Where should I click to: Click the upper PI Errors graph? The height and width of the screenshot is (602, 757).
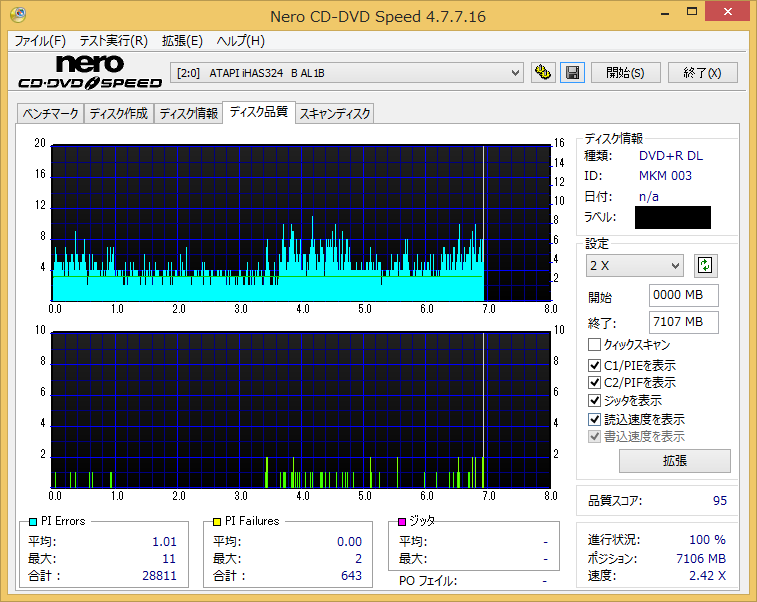[x=301, y=223]
